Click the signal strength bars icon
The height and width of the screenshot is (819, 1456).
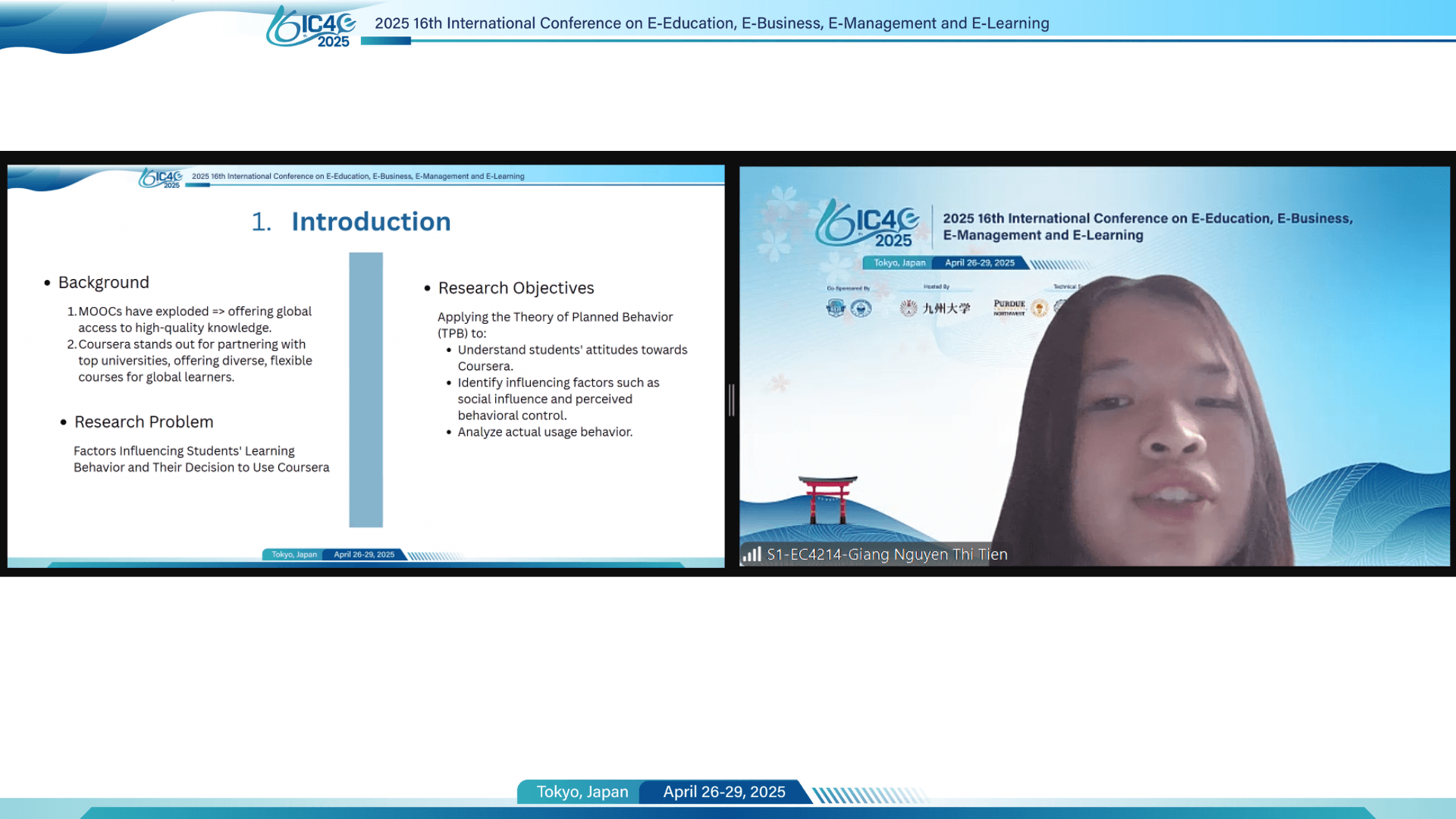tap(752, 554)
